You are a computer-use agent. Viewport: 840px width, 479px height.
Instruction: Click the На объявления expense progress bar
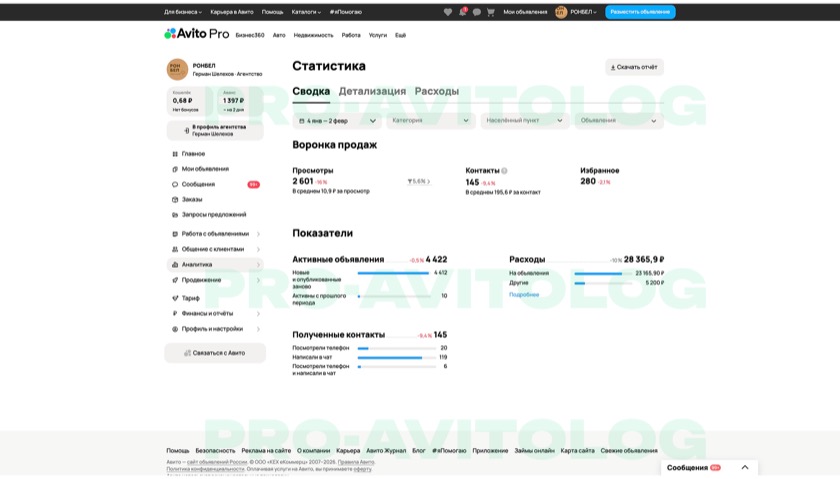click(602, 274)
